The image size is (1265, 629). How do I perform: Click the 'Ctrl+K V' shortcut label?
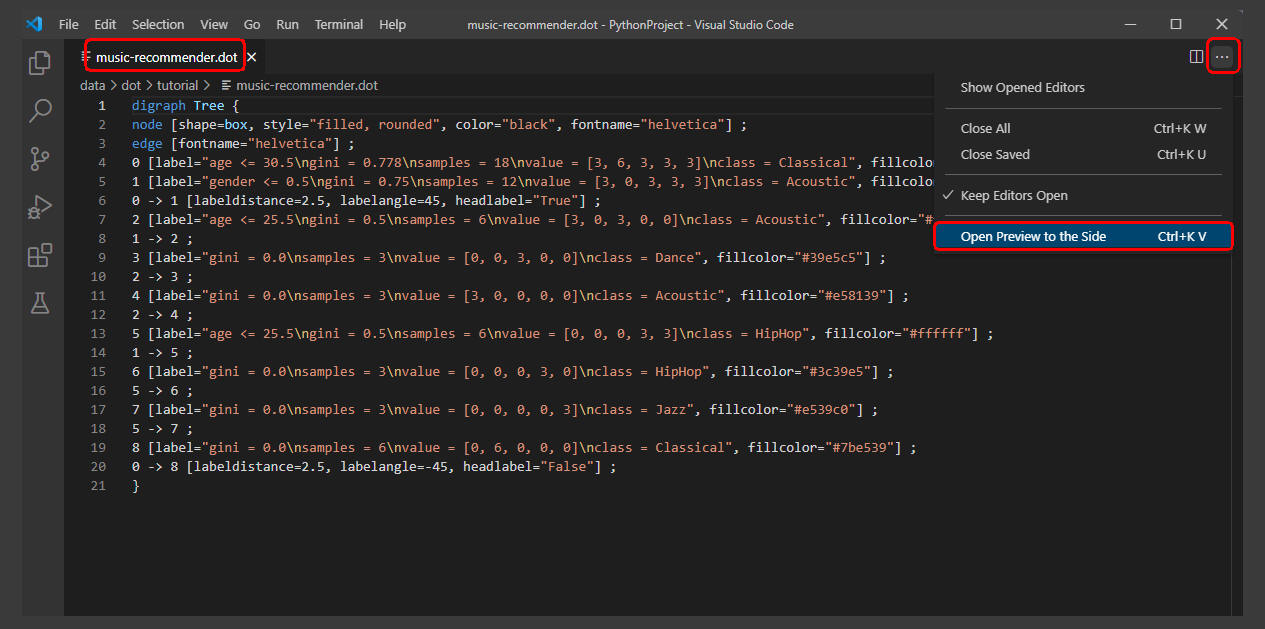(x=1182, y=236)
